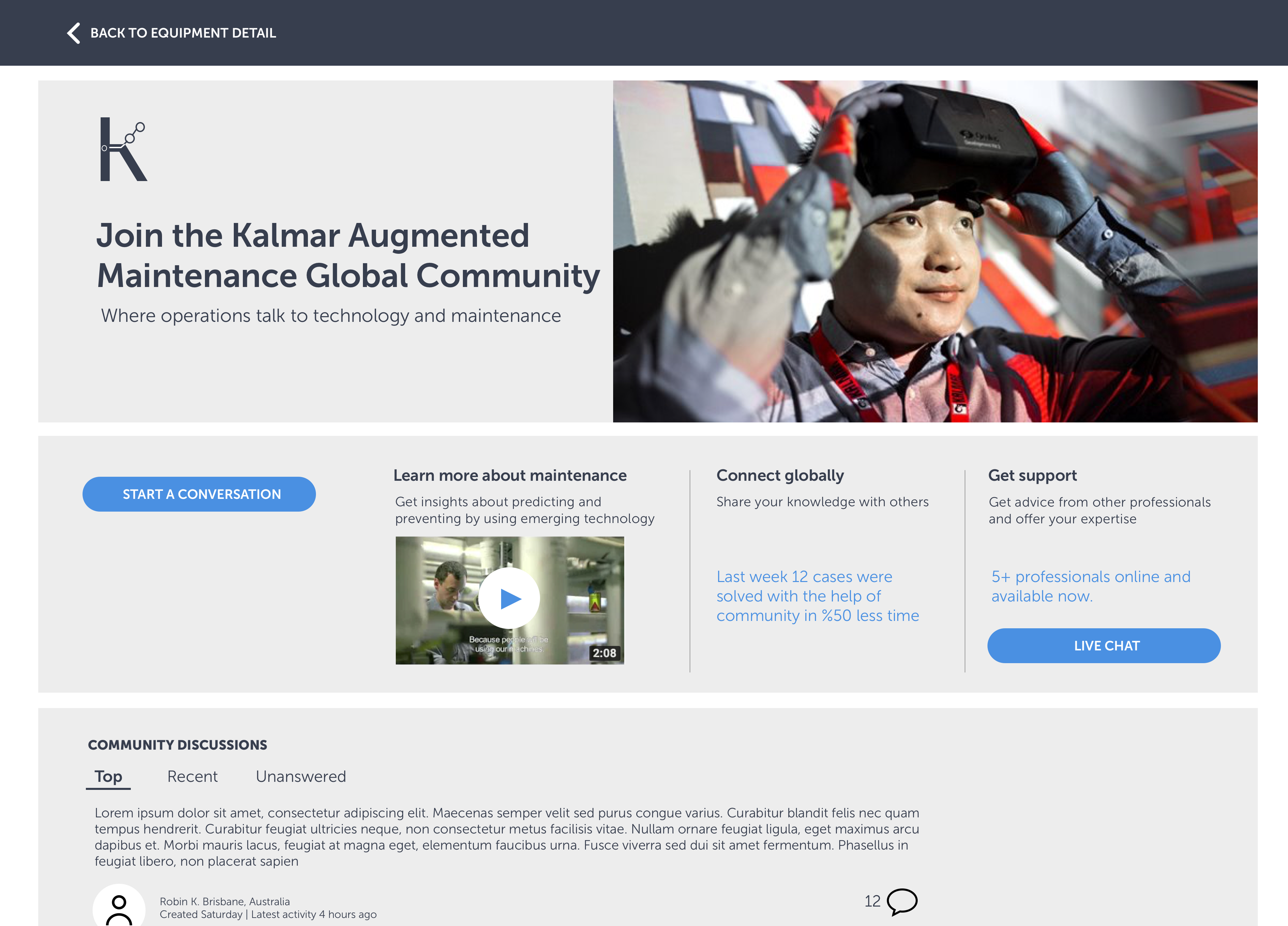Play the maintenance video
The height and width of the screenshot is (926, 1288).
[x=509, y=598]
